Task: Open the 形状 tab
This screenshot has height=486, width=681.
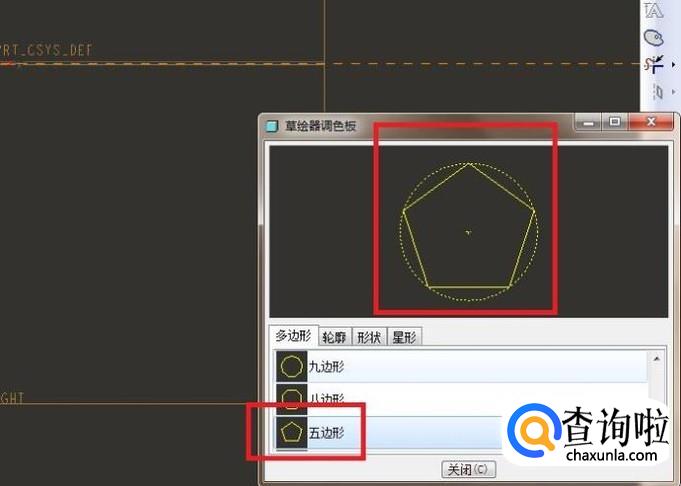Action: pos(369,337)
